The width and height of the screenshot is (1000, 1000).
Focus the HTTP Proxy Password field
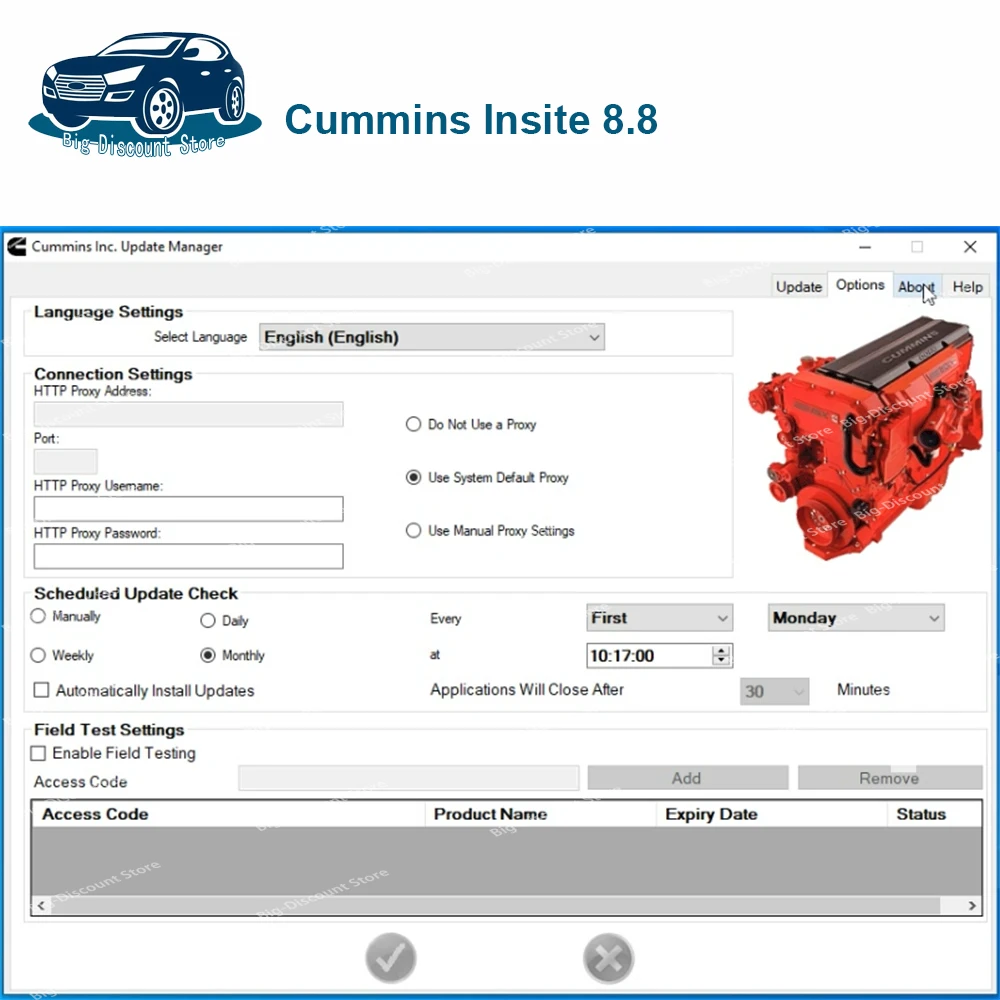click(x=188, y=555)
